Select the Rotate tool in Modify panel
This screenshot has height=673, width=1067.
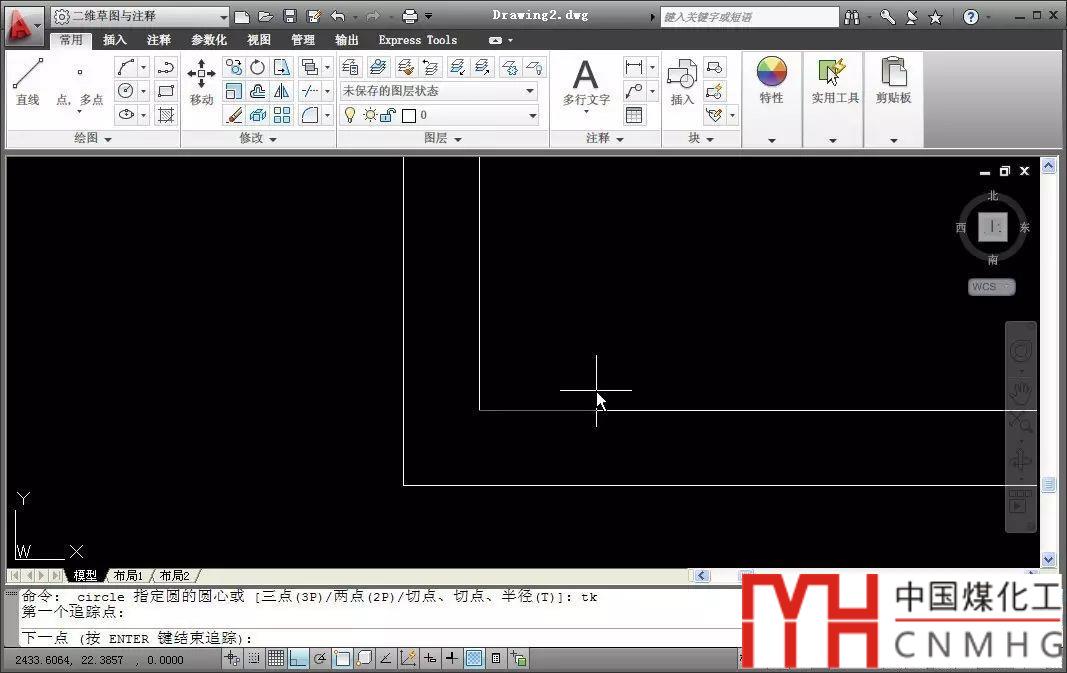(258, 67)
